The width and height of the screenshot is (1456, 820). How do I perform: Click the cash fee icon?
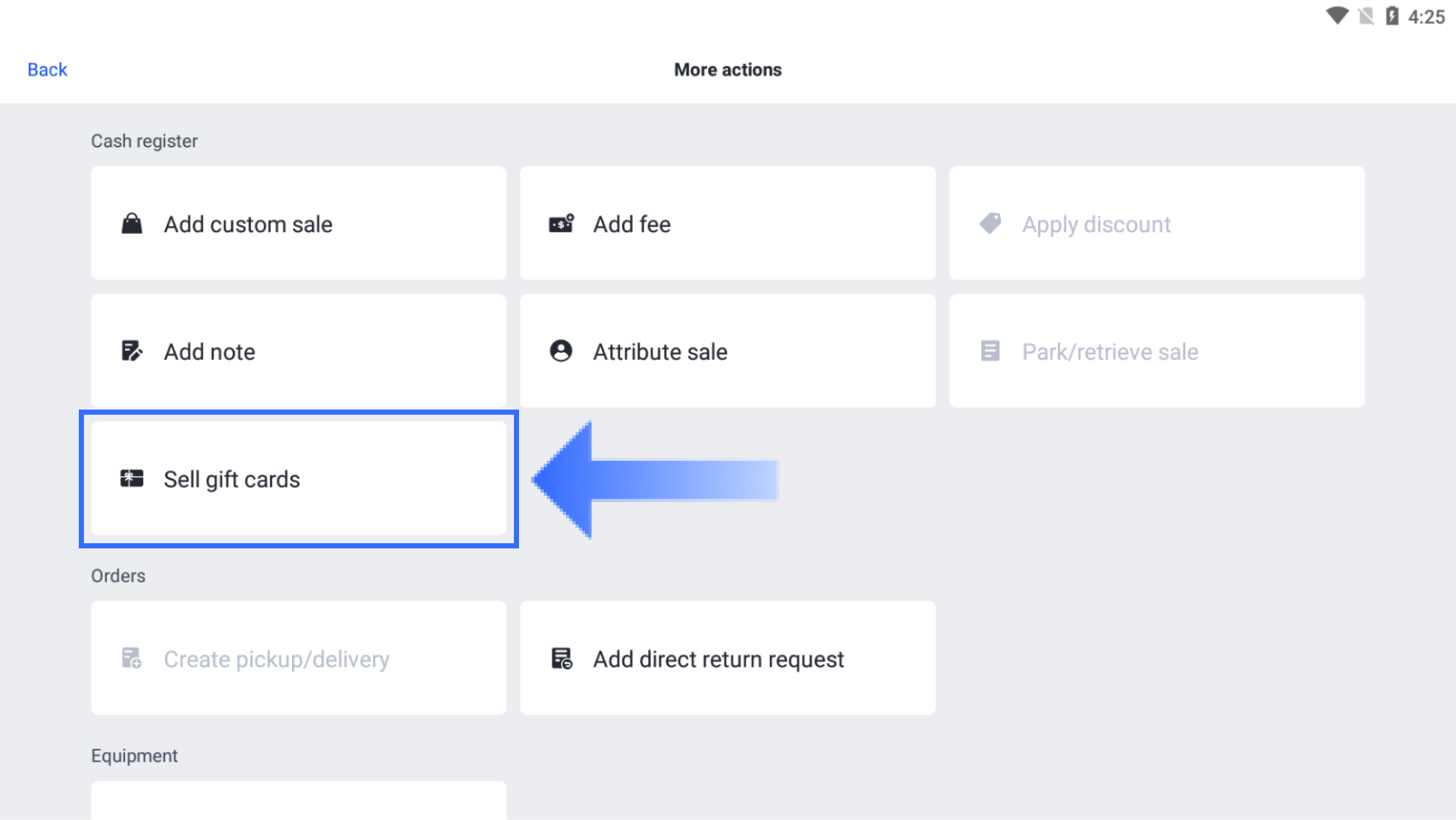tap(561, 224)
